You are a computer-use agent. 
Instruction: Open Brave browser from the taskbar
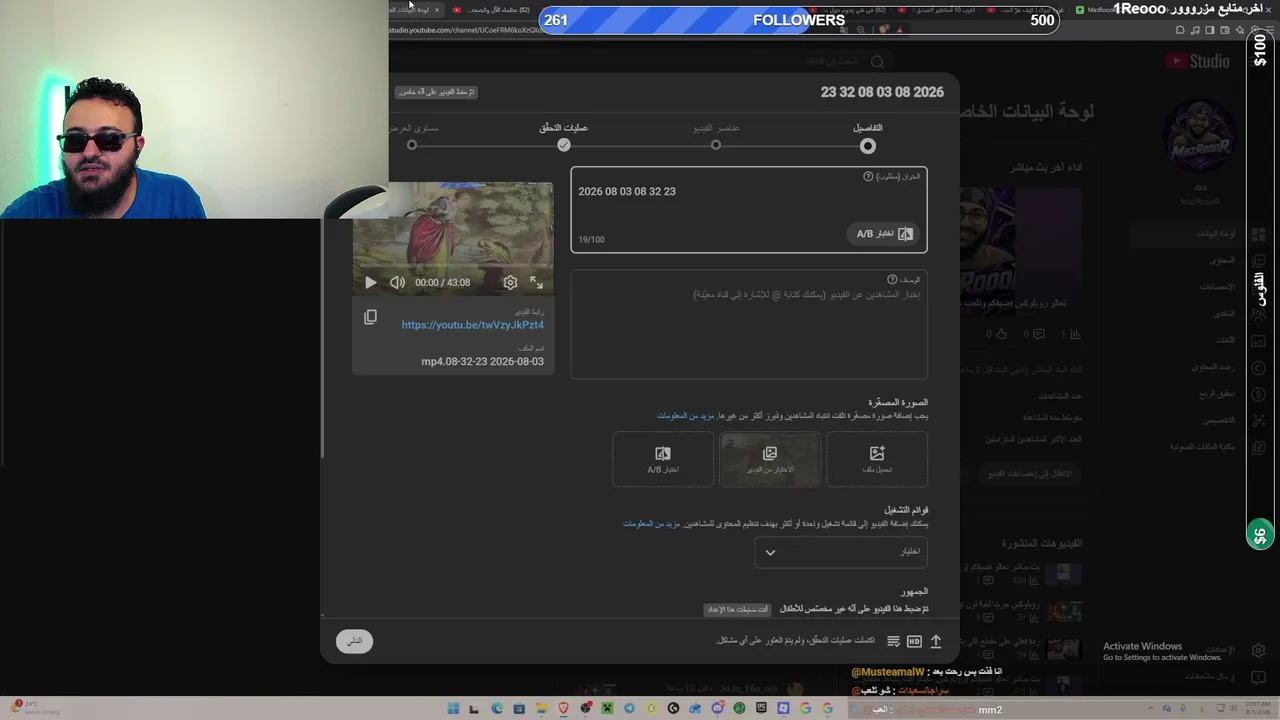563,709
